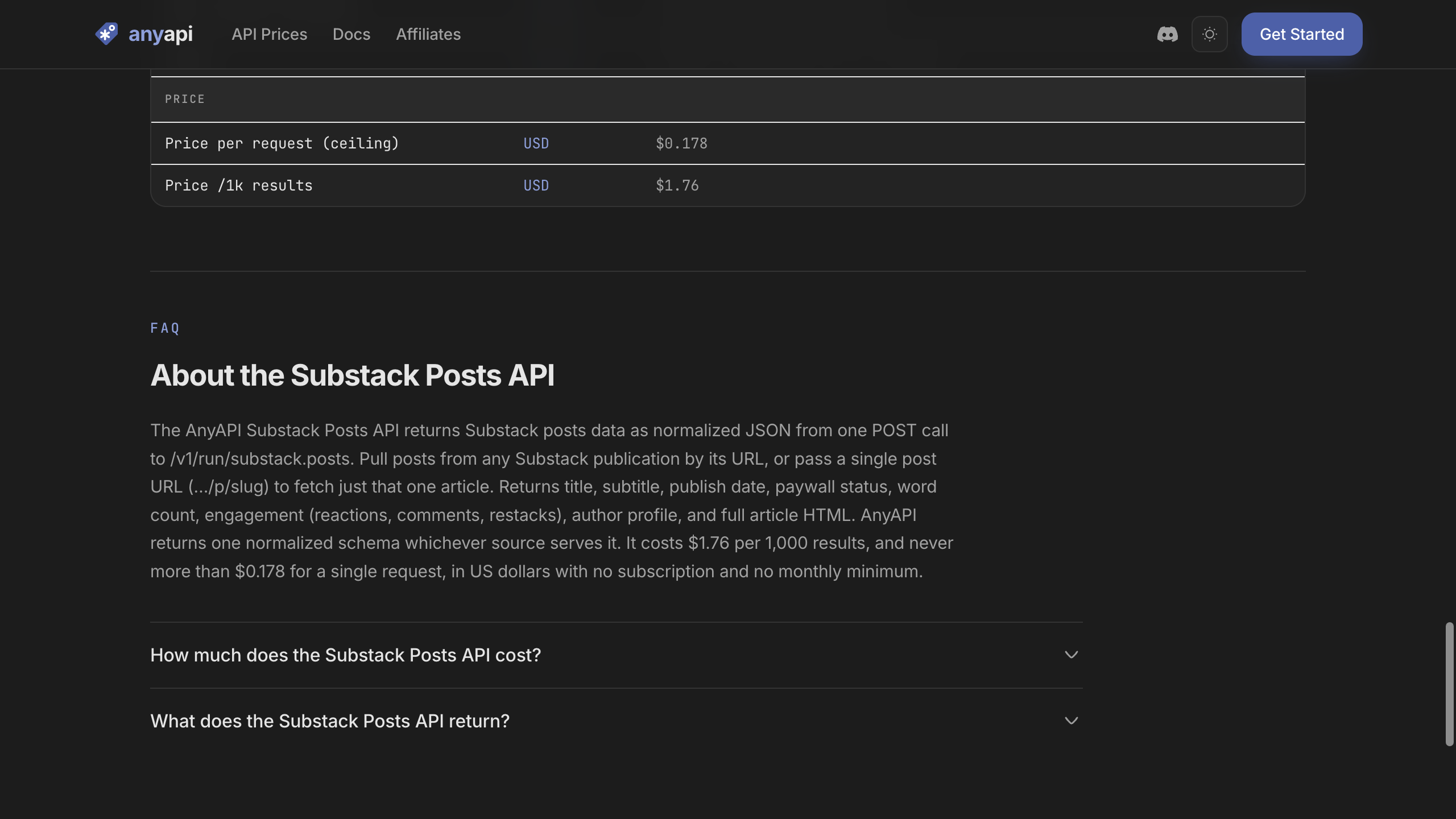This screenshot has height=819, width=1456.
Task: Click the anyapi logo icon
Action: [x=106, y=34]
